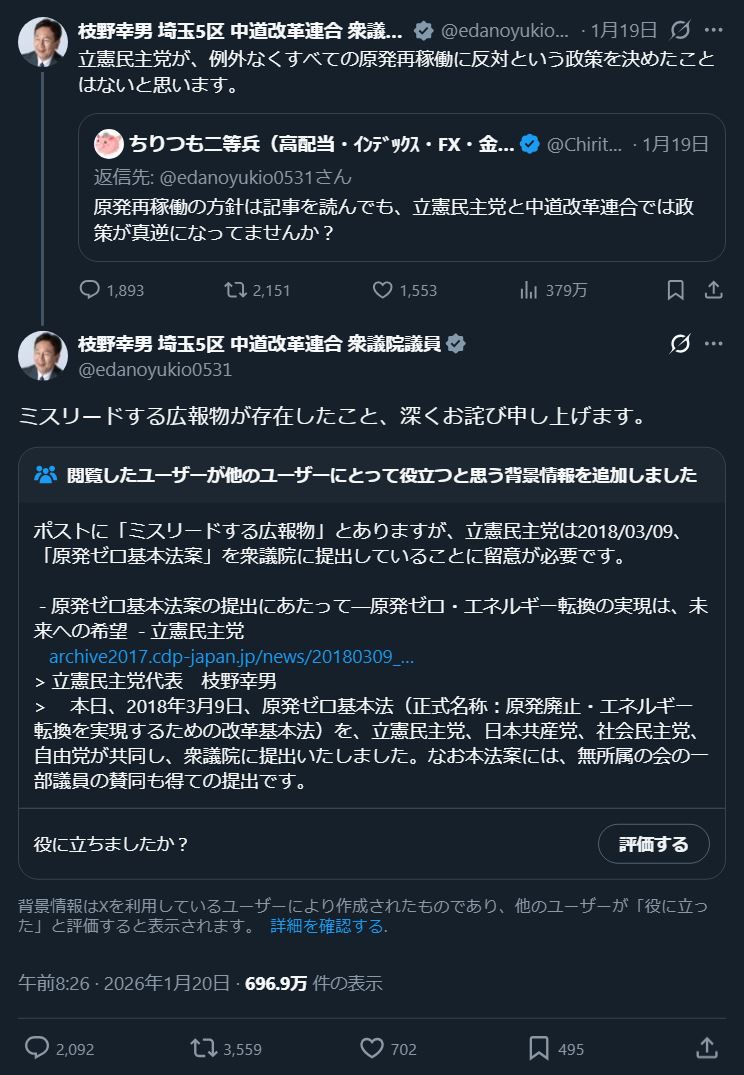Screen dimensions: 744x1075
Task: Repost the main apology post
Action: [204, 1048]
